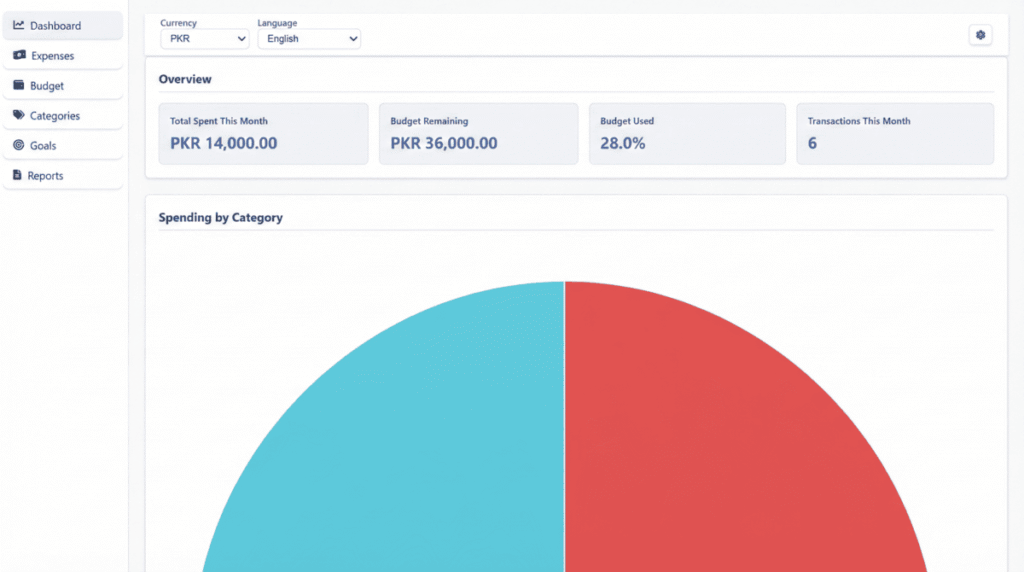
Task: Click the Transactions This Month card
Action: pos(895,133)
